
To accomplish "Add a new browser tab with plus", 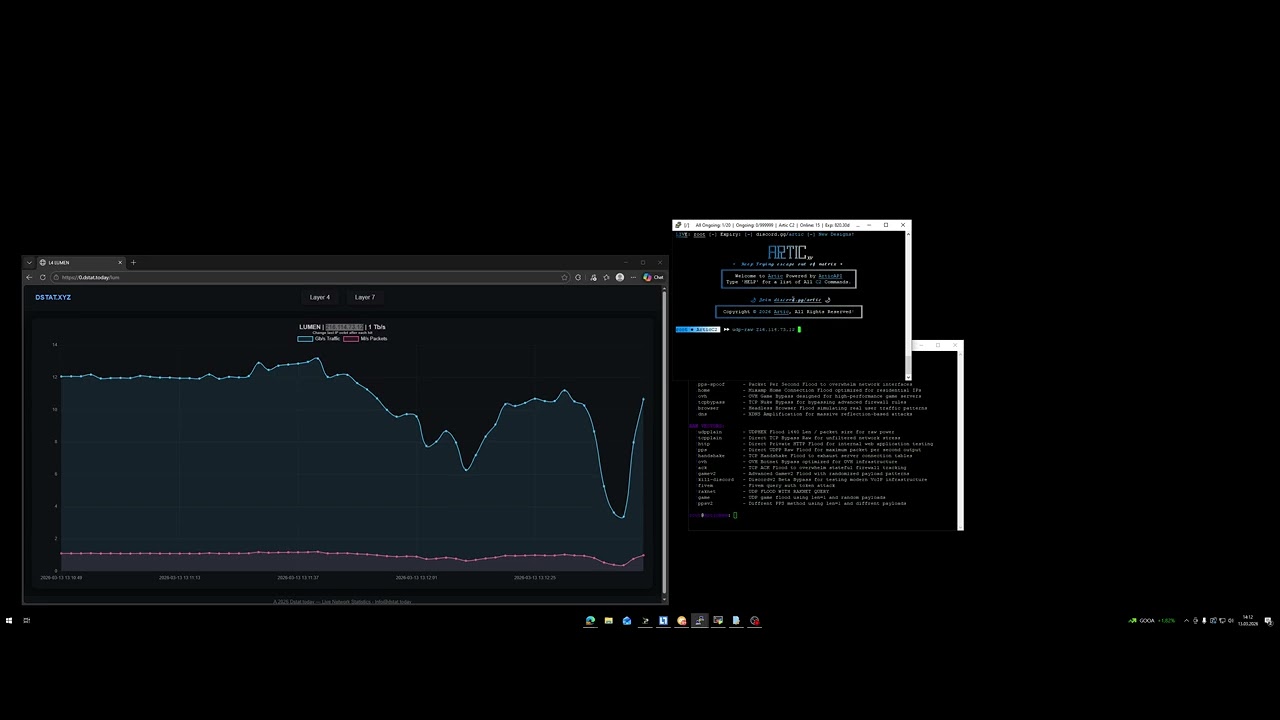I will point(133,262).
